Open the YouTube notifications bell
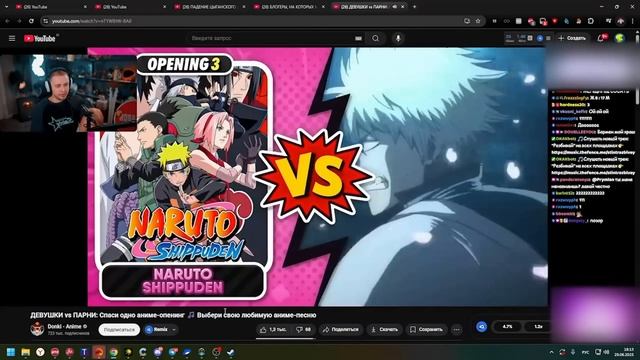Screen dimensions: 640x360 (x=601, y=38)
